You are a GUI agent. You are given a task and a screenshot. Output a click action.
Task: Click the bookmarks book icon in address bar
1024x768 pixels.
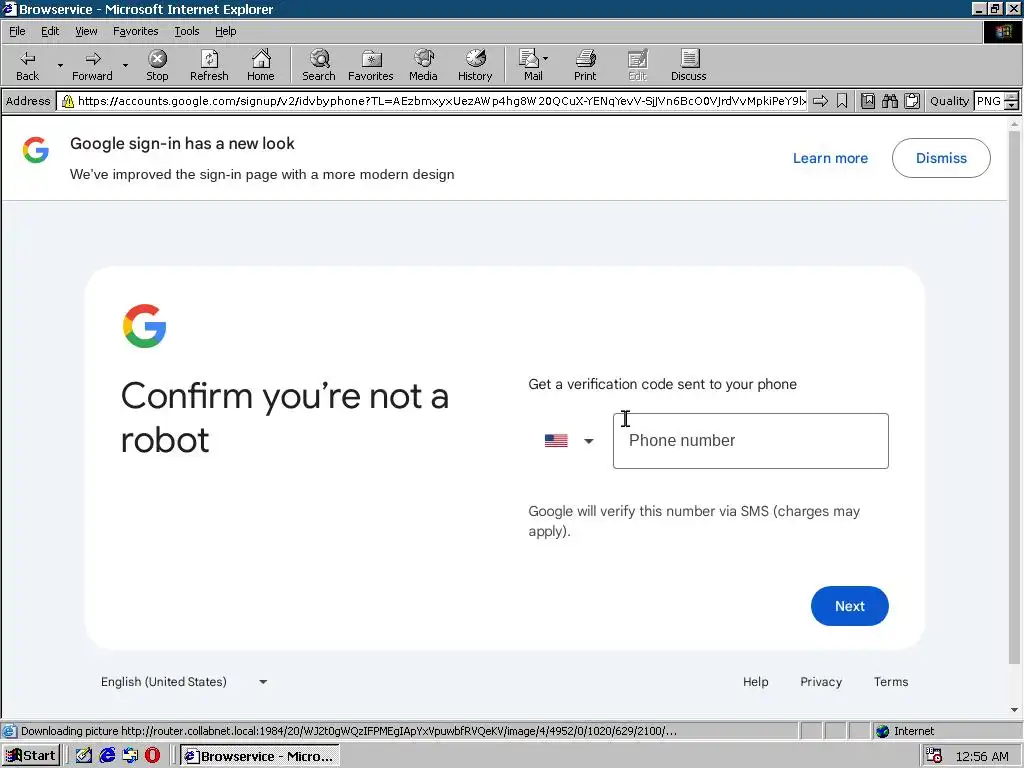[x=868, y=101]
